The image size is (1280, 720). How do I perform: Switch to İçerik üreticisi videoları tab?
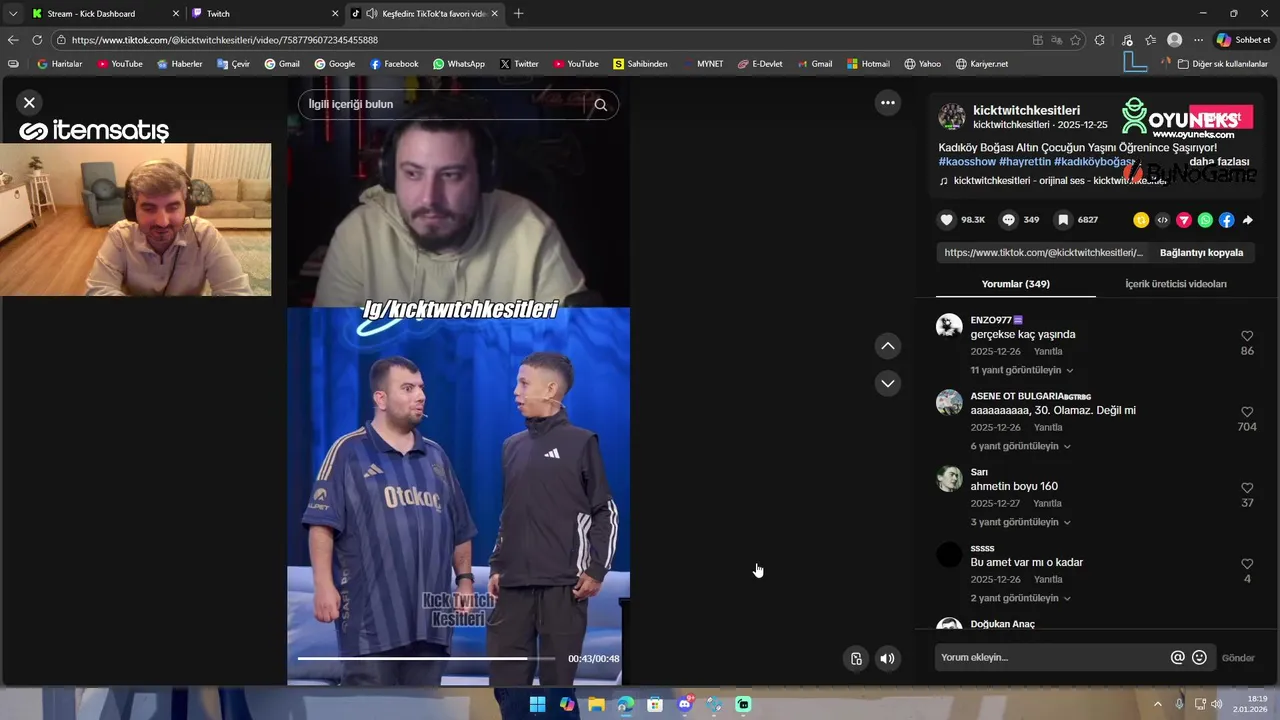pyautogui.click(x=1175, y=284)
